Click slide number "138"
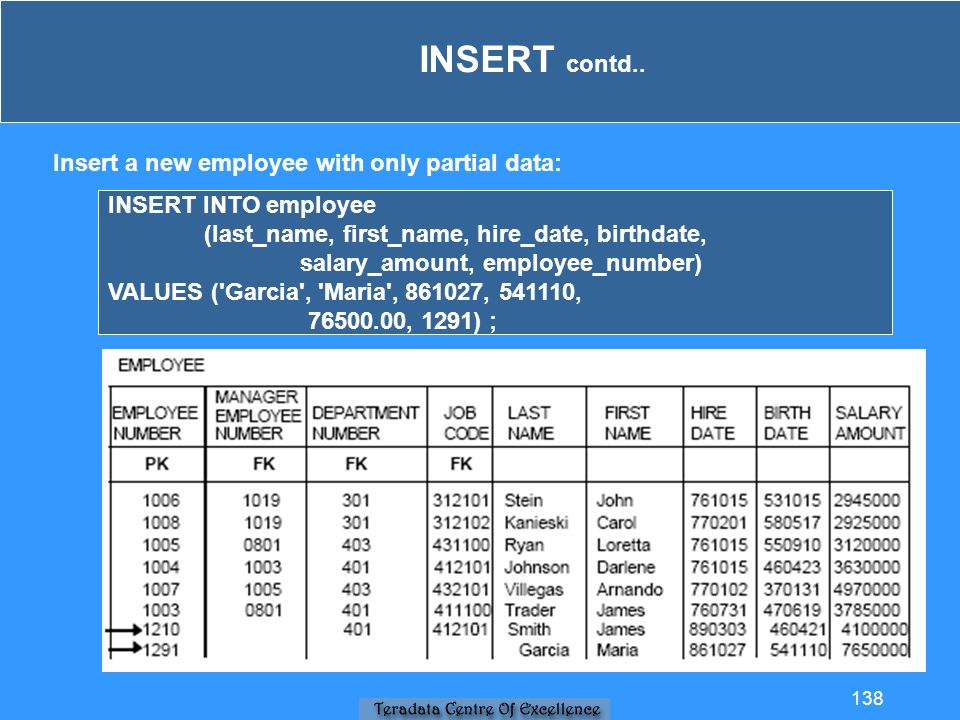 point(868,698)
